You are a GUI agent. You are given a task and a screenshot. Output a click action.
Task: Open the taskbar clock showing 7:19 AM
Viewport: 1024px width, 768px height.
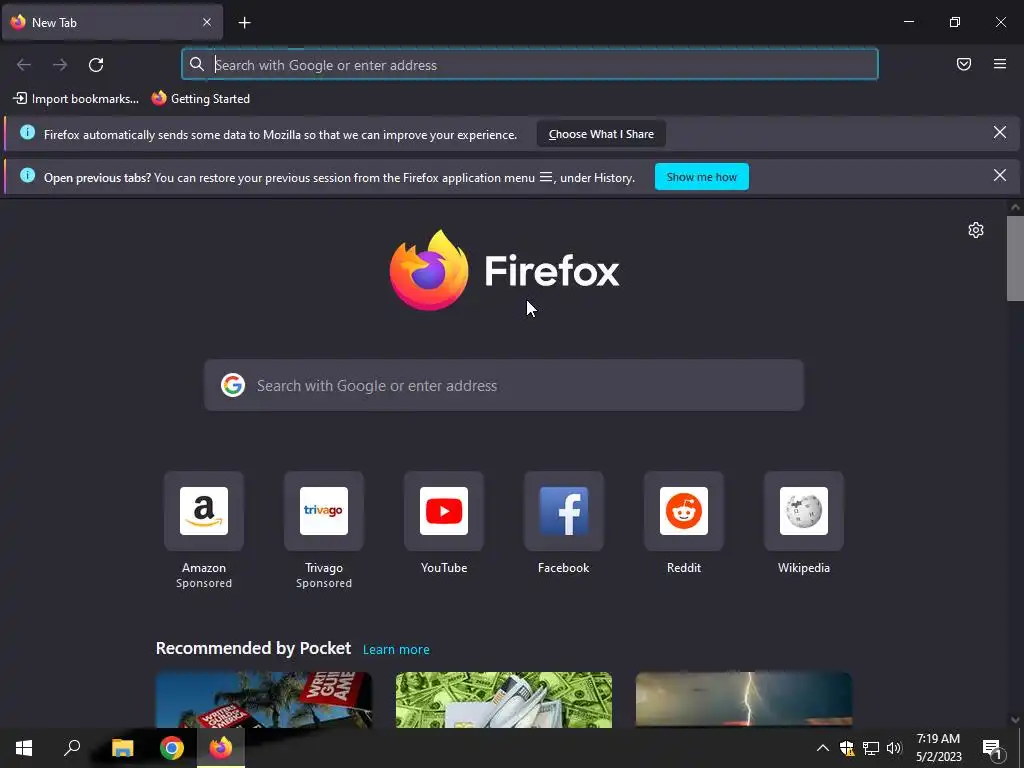pos(938,748)
